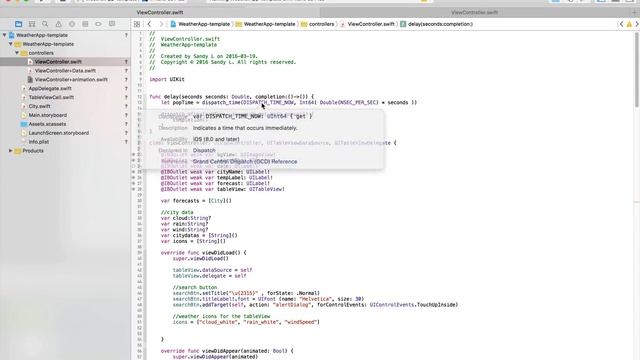Open the related items grid menu
Image resolution: width=640 pixels, height=360 pixels.
pyautogui.click(x=137, y=24)
